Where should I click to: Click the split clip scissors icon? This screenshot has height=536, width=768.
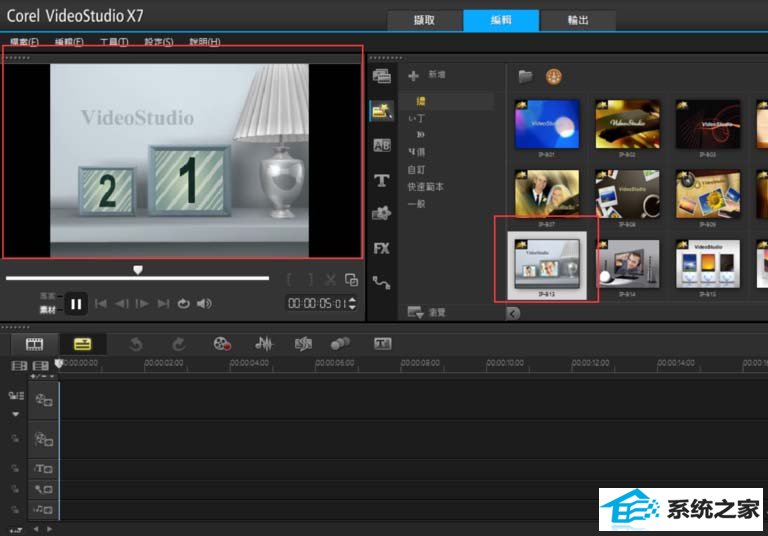(331, 280)
